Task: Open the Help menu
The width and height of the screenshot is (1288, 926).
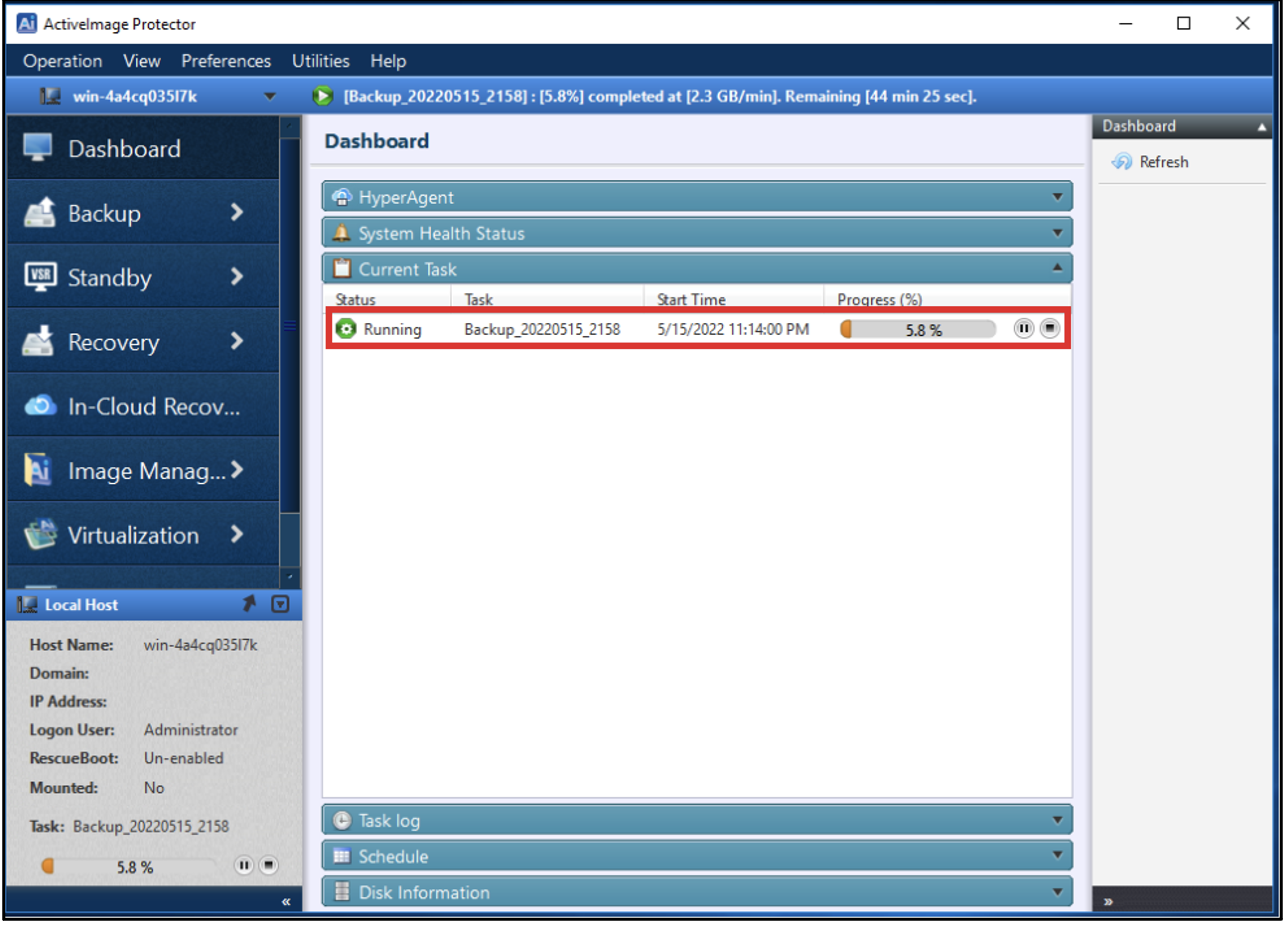Action: pyautogui.click(x=388, y=61)
